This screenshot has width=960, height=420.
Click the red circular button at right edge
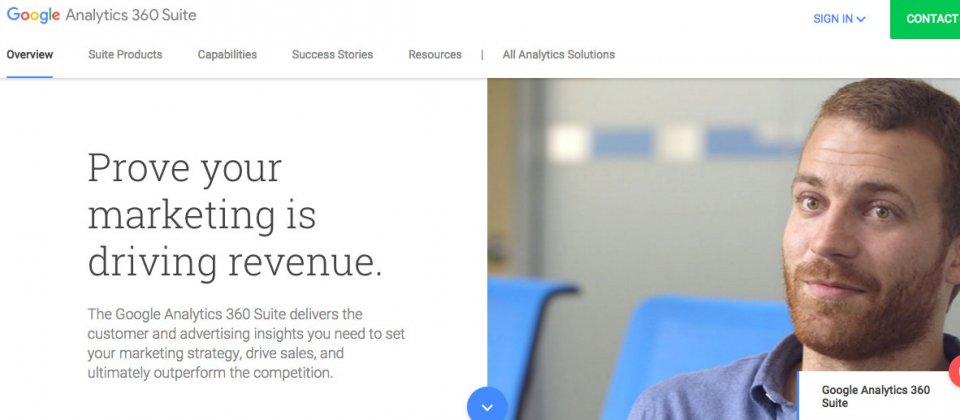tap(954, 372)
